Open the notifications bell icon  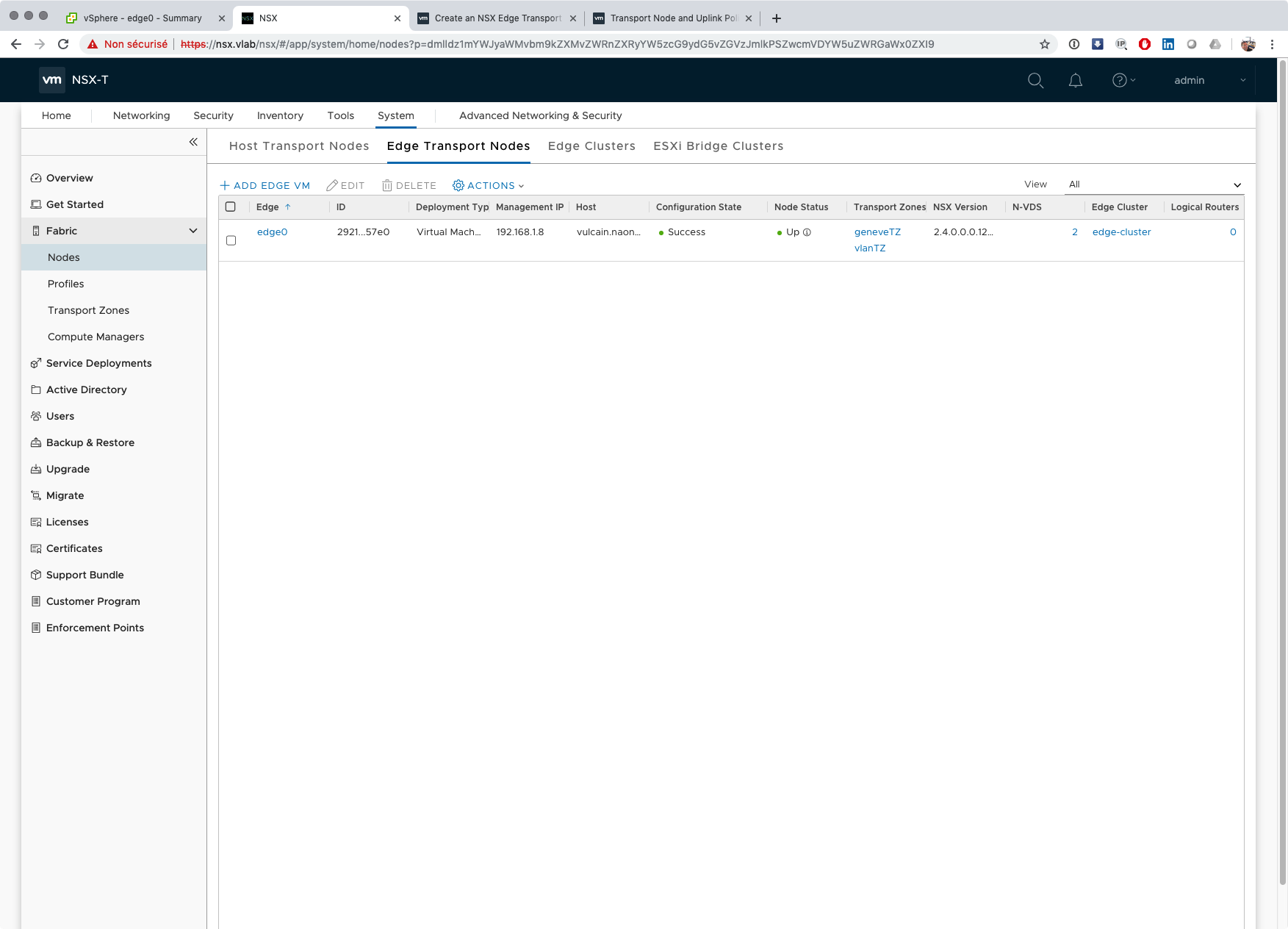pos(1075,80)
